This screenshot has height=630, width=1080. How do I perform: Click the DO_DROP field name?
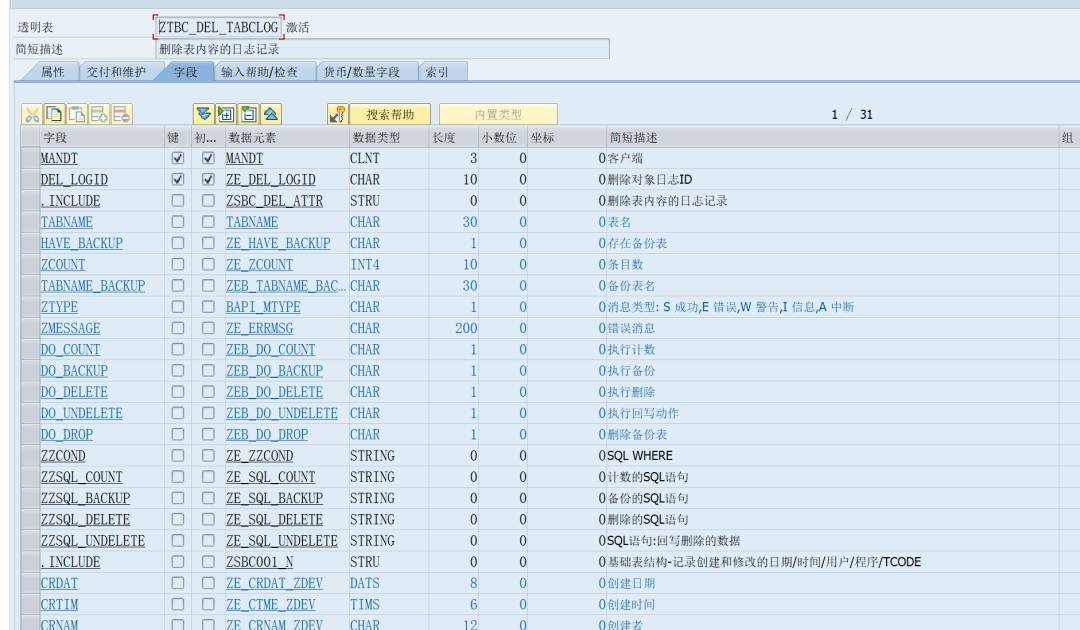(x=67, y=434)
